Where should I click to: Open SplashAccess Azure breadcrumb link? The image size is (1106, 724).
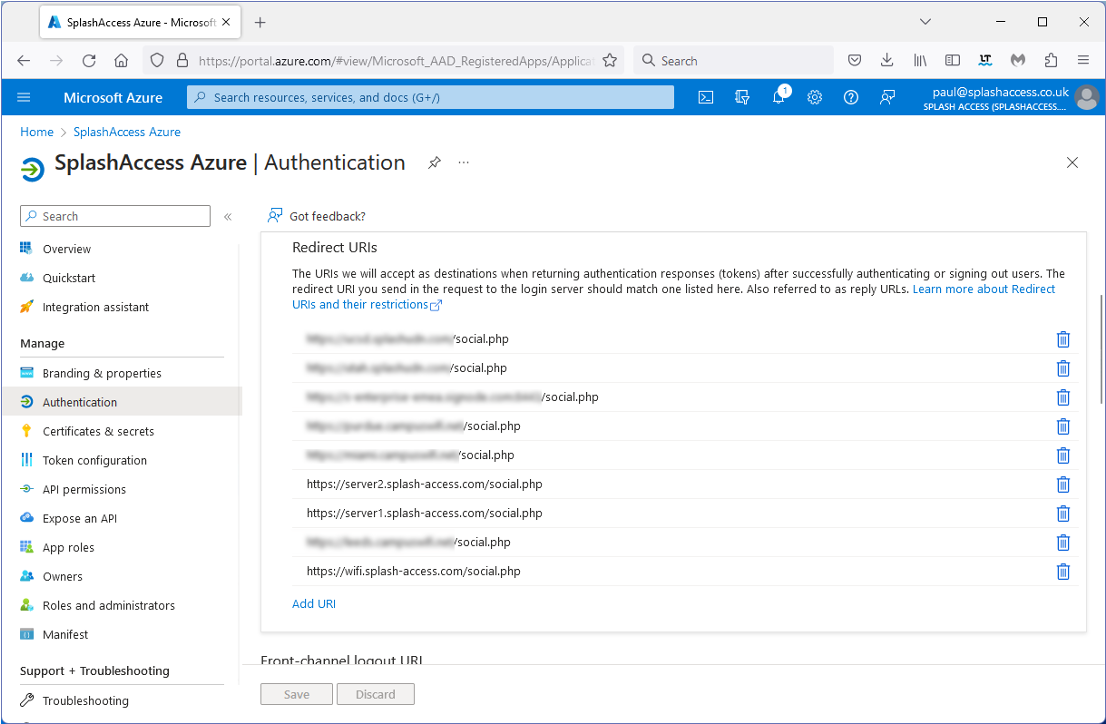[127, 132]
